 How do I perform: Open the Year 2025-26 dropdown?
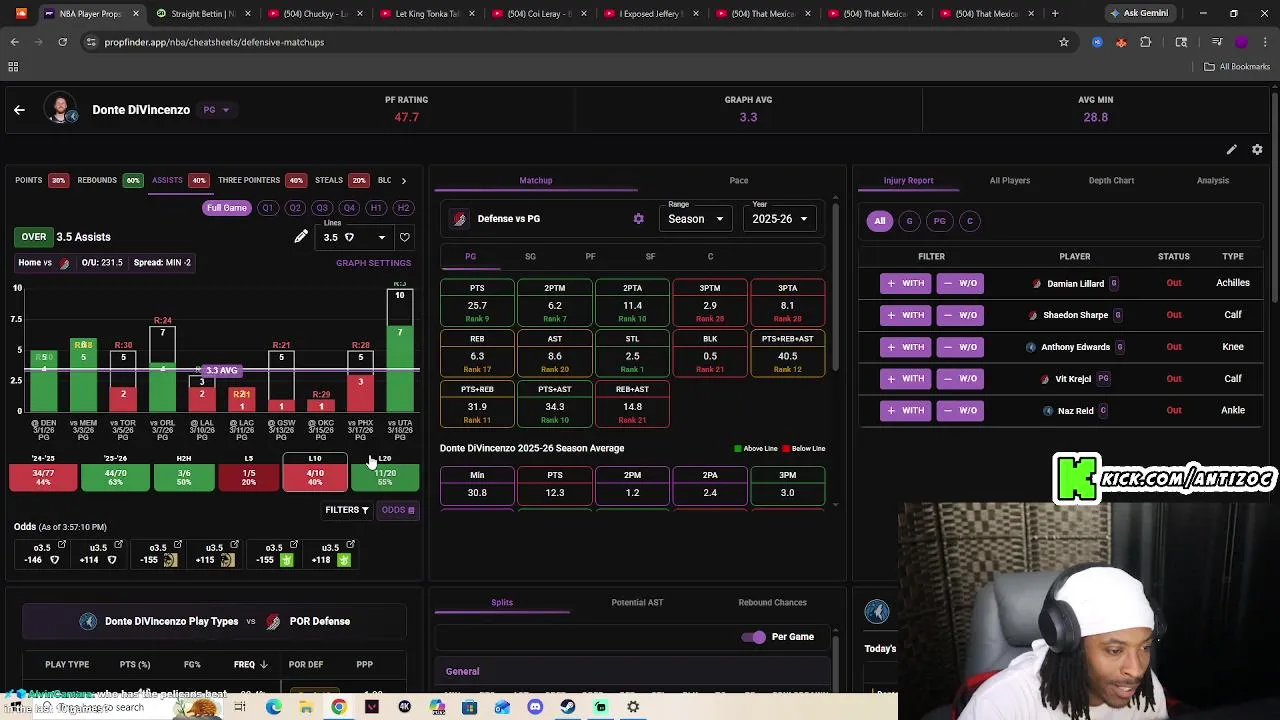click(x=780, y=219)
